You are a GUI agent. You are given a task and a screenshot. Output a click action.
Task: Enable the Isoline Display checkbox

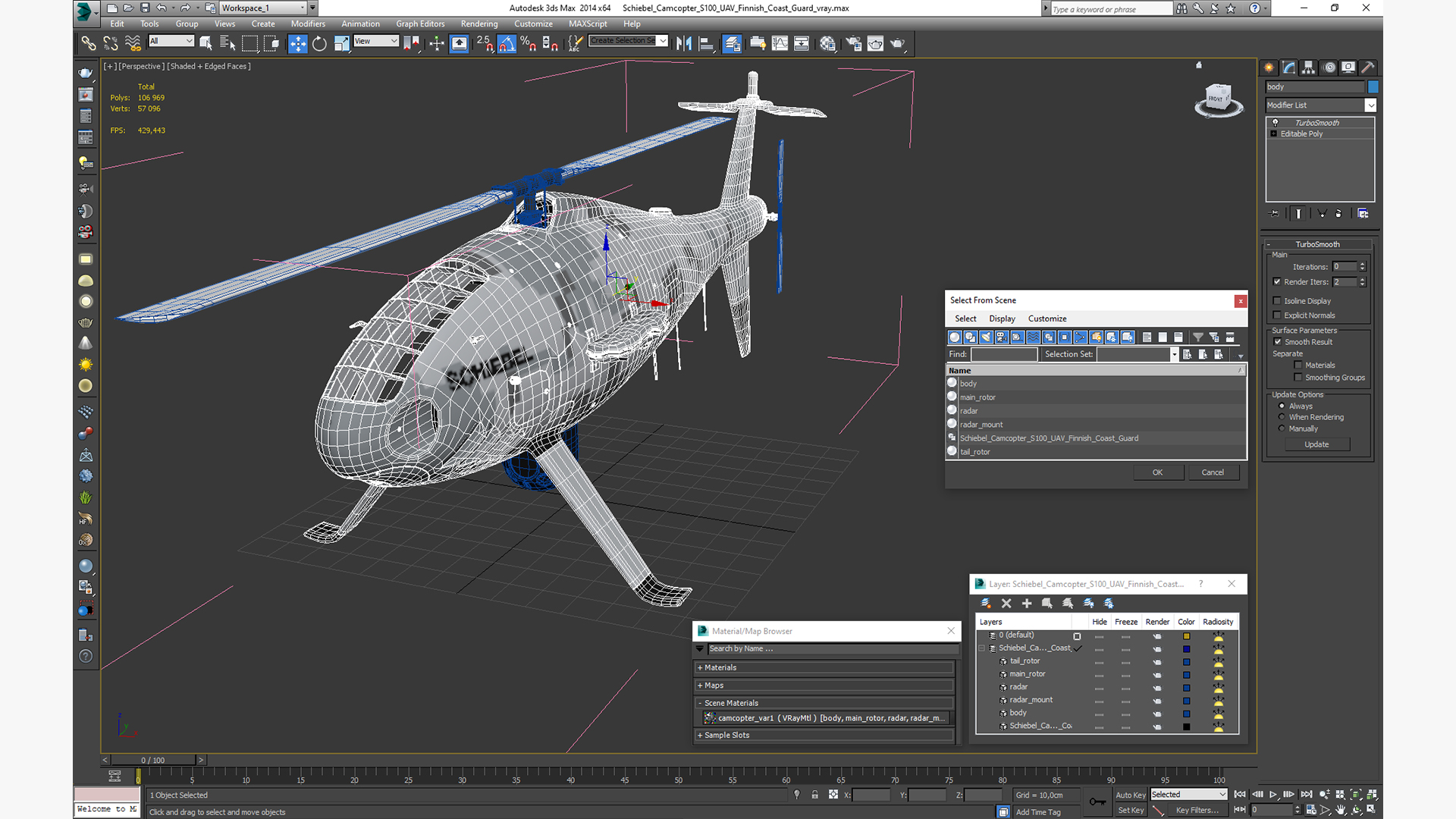1277,301
